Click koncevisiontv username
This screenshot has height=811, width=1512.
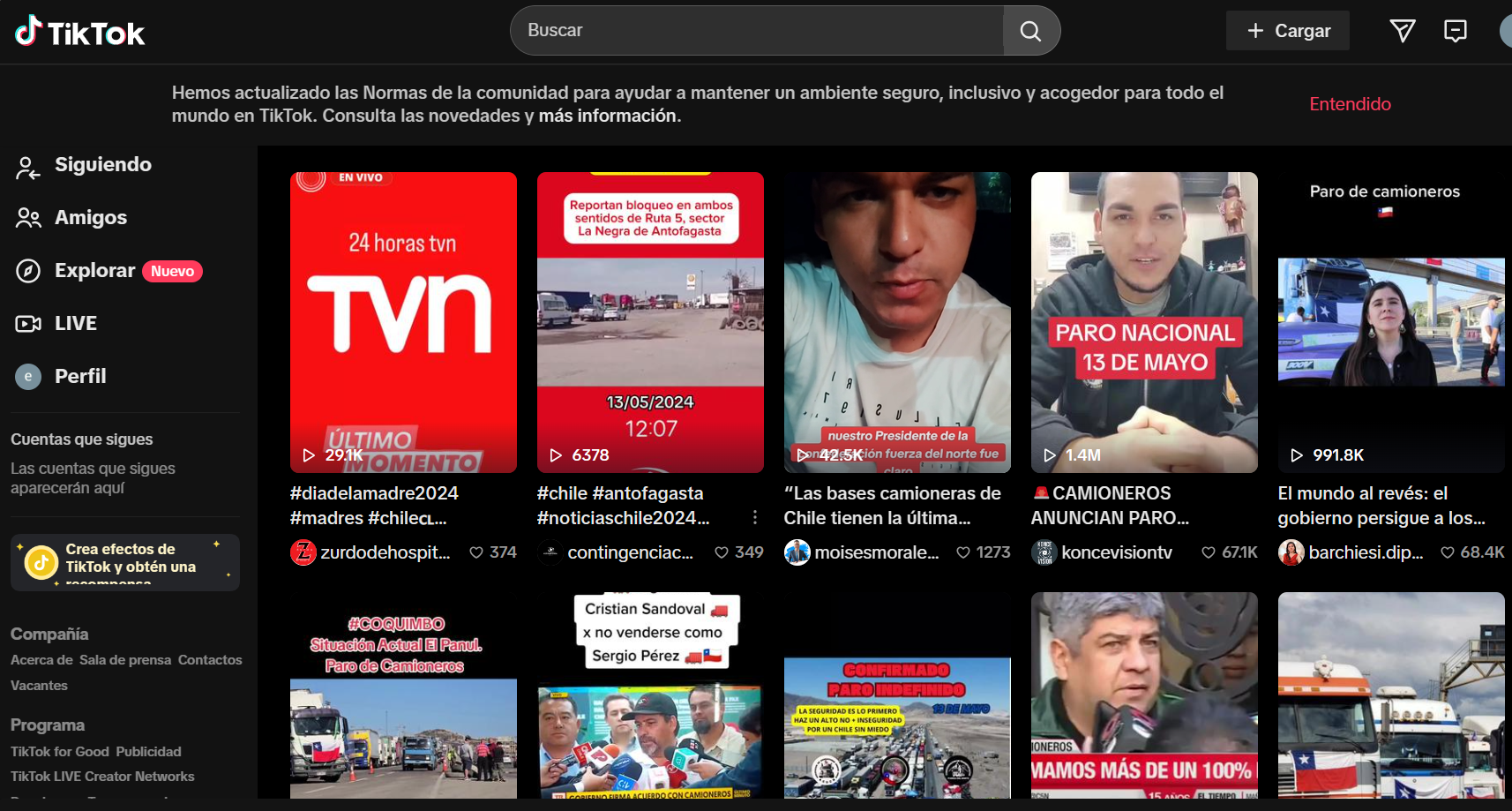[x=1117, y=552]
